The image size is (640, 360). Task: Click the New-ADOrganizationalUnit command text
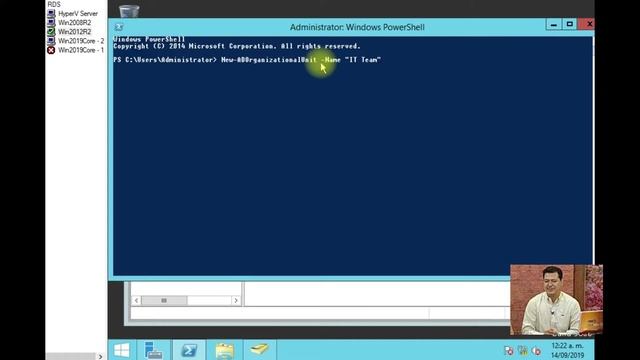pyautogui.click(x=269, y=60)
